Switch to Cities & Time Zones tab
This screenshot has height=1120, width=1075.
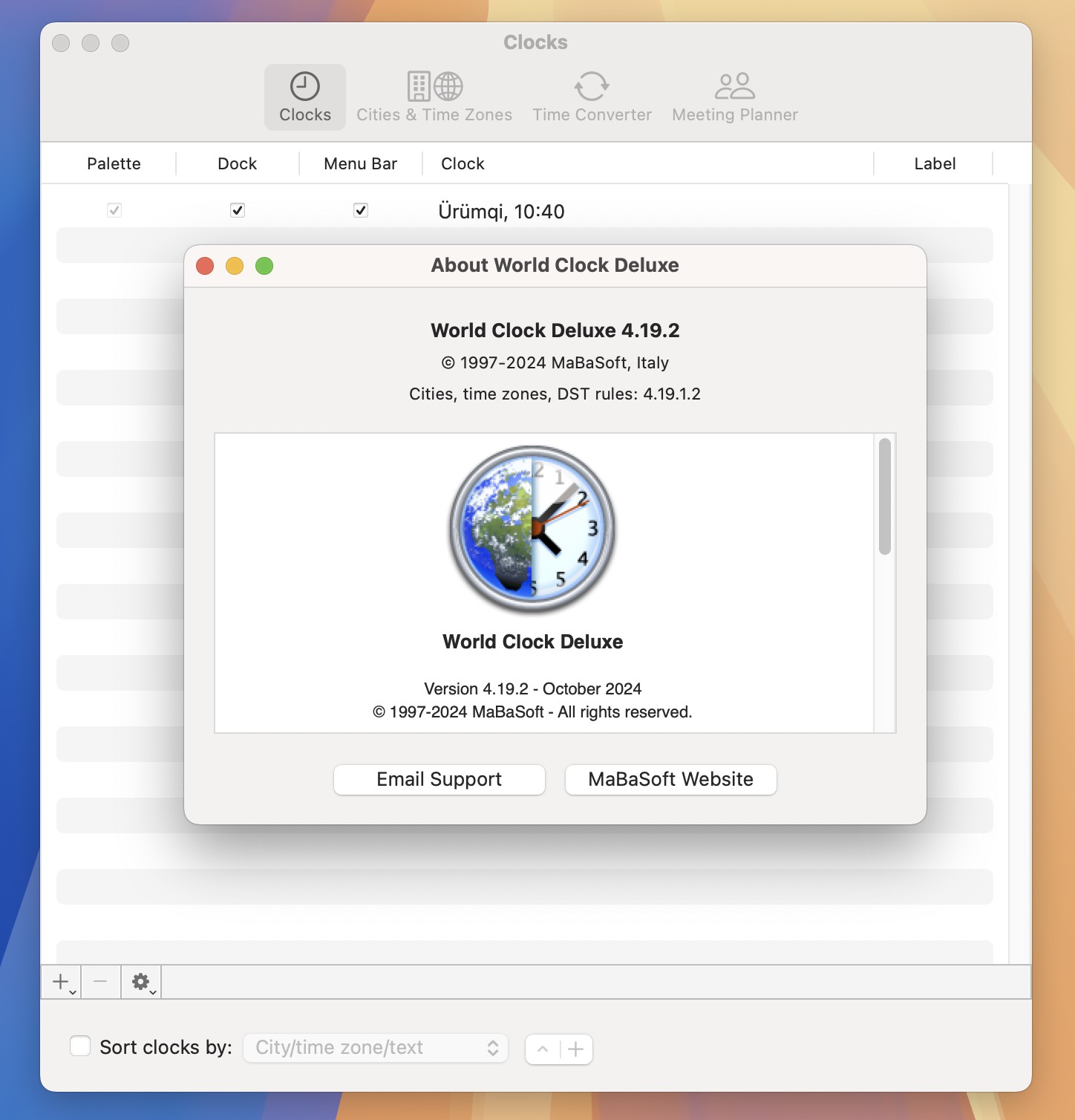[x=434, y=97]
